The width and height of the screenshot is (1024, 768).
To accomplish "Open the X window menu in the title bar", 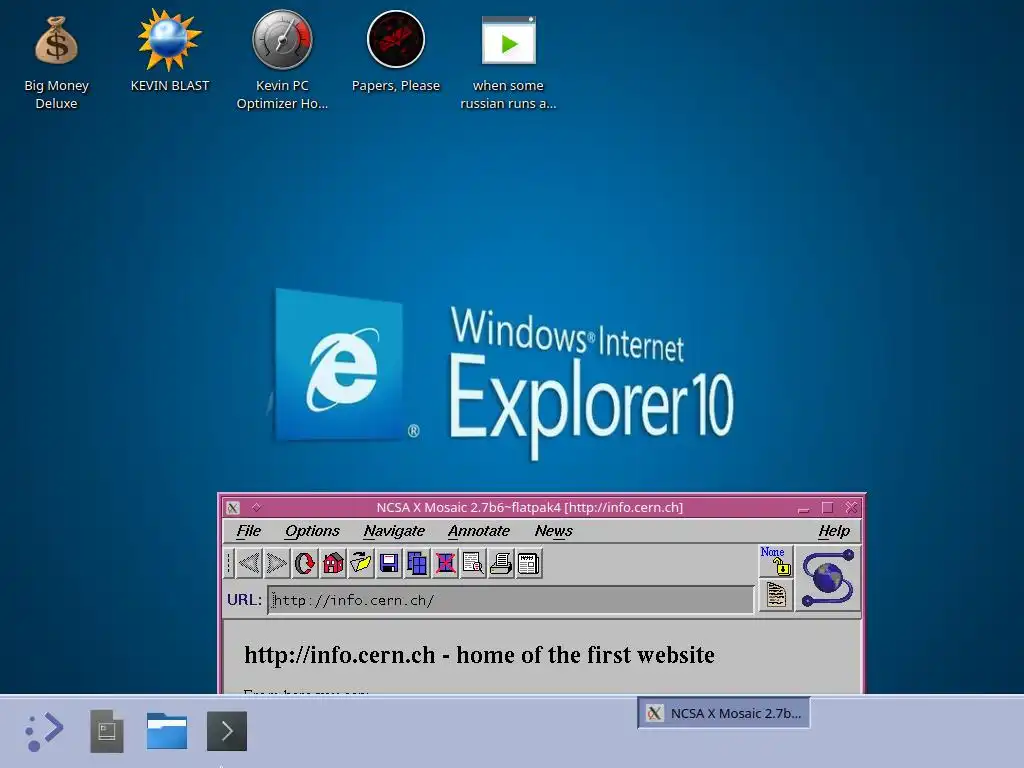I will (233, 507).
